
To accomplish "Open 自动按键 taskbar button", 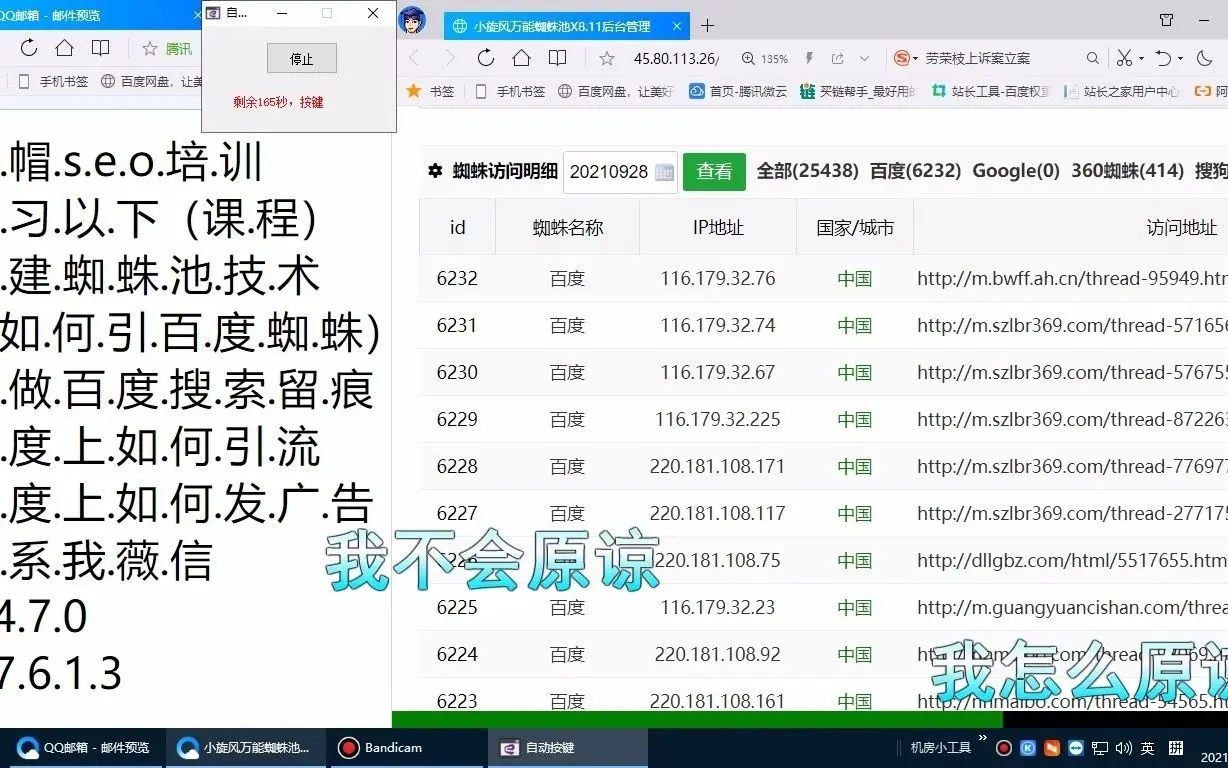I will (567, 747).
